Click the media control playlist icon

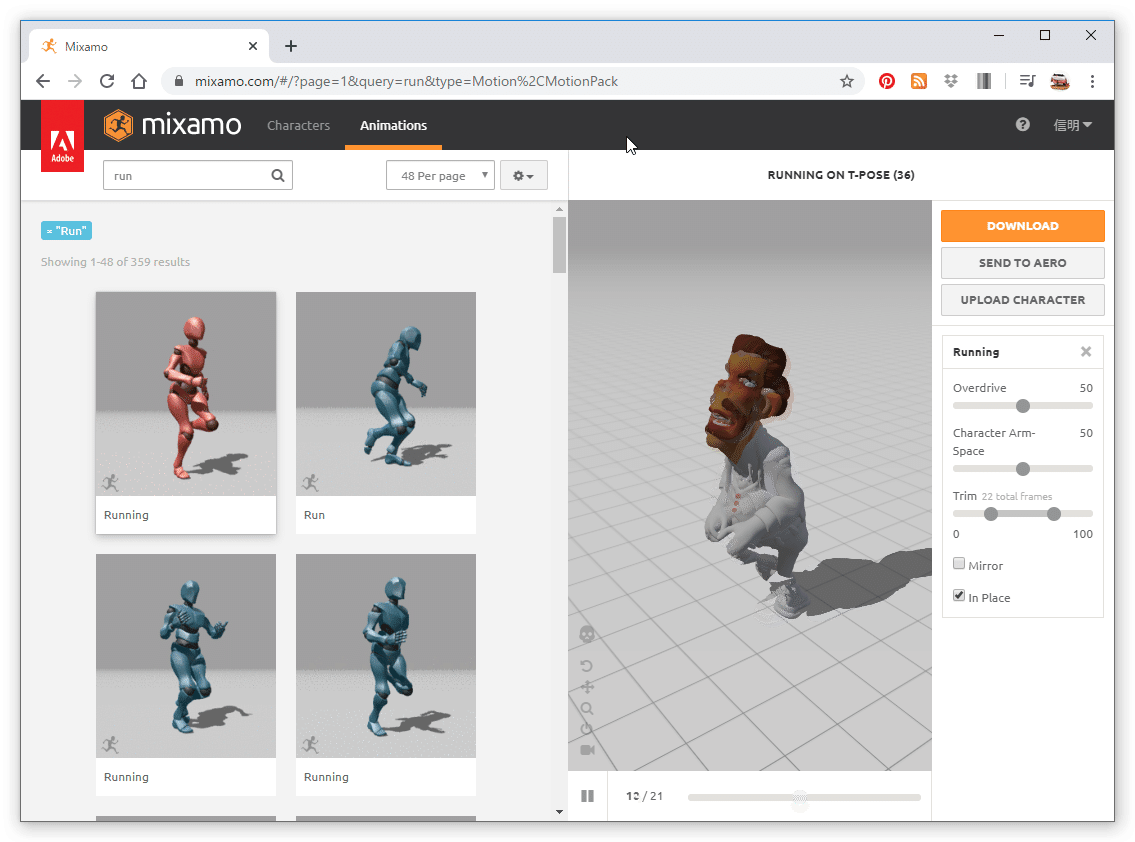coord(1027,81)
